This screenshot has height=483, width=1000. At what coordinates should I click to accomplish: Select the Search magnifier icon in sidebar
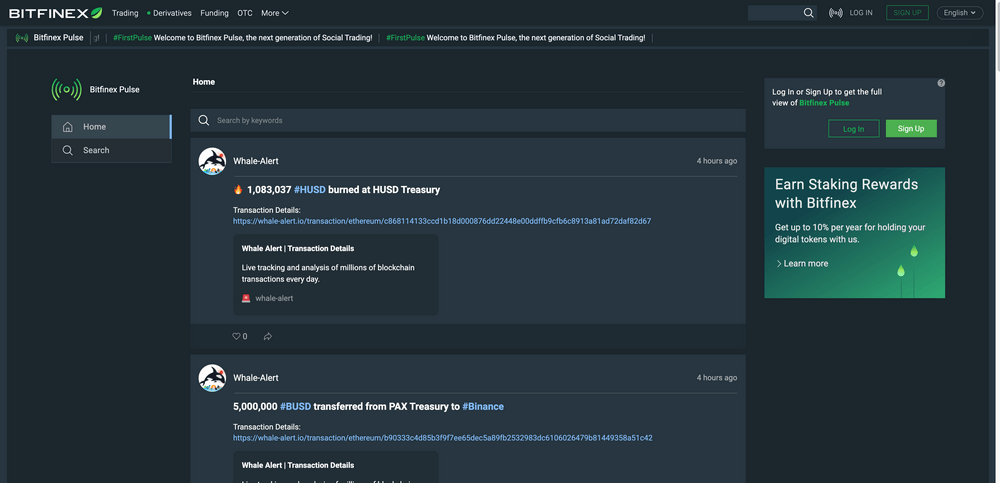tap(68, 151)
